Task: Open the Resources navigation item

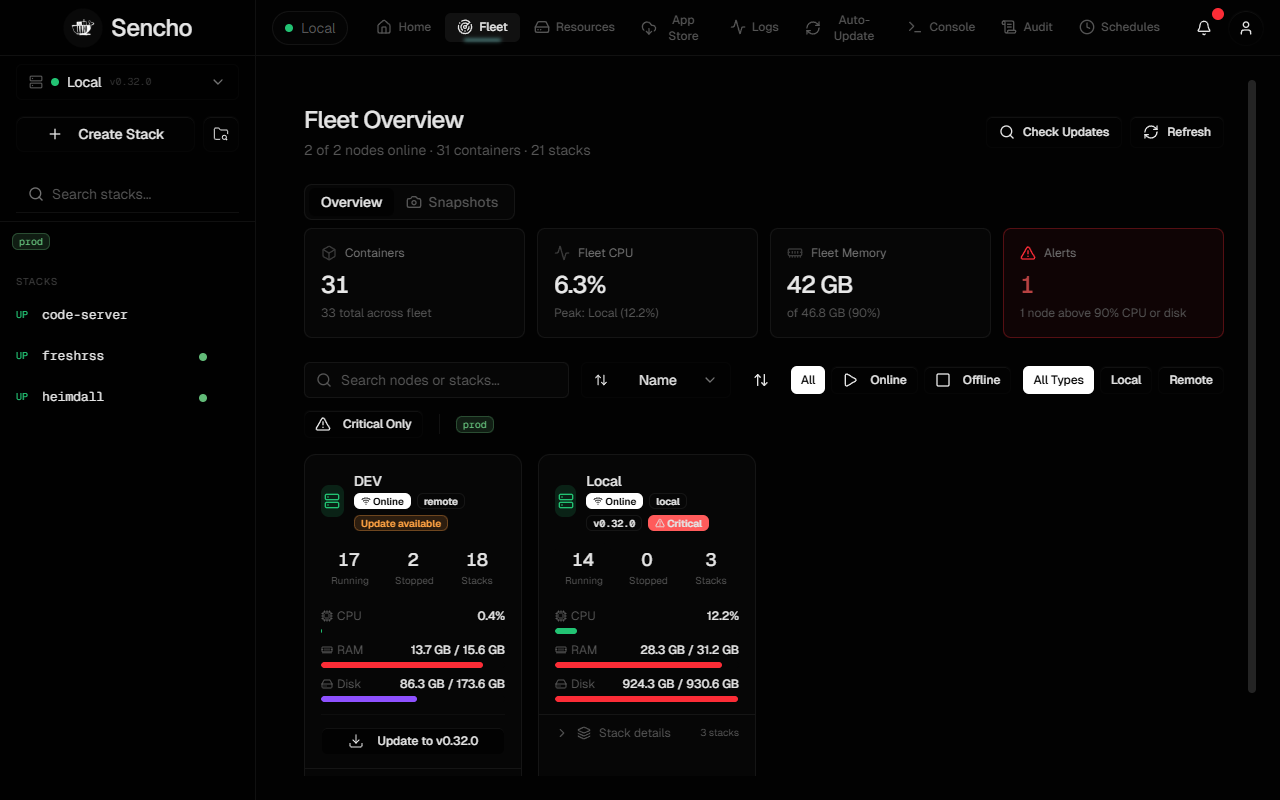Action: click(575, 27)
